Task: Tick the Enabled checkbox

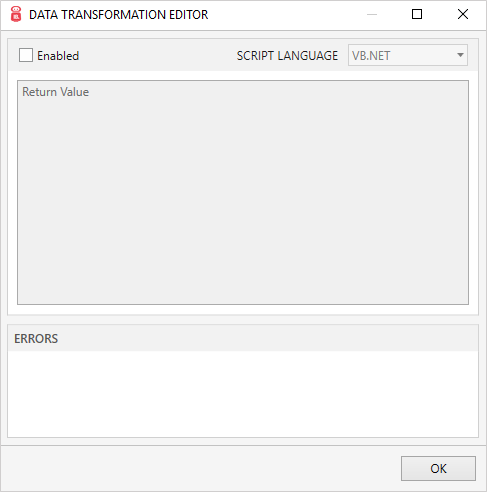Action: click(x=26, y=55)
